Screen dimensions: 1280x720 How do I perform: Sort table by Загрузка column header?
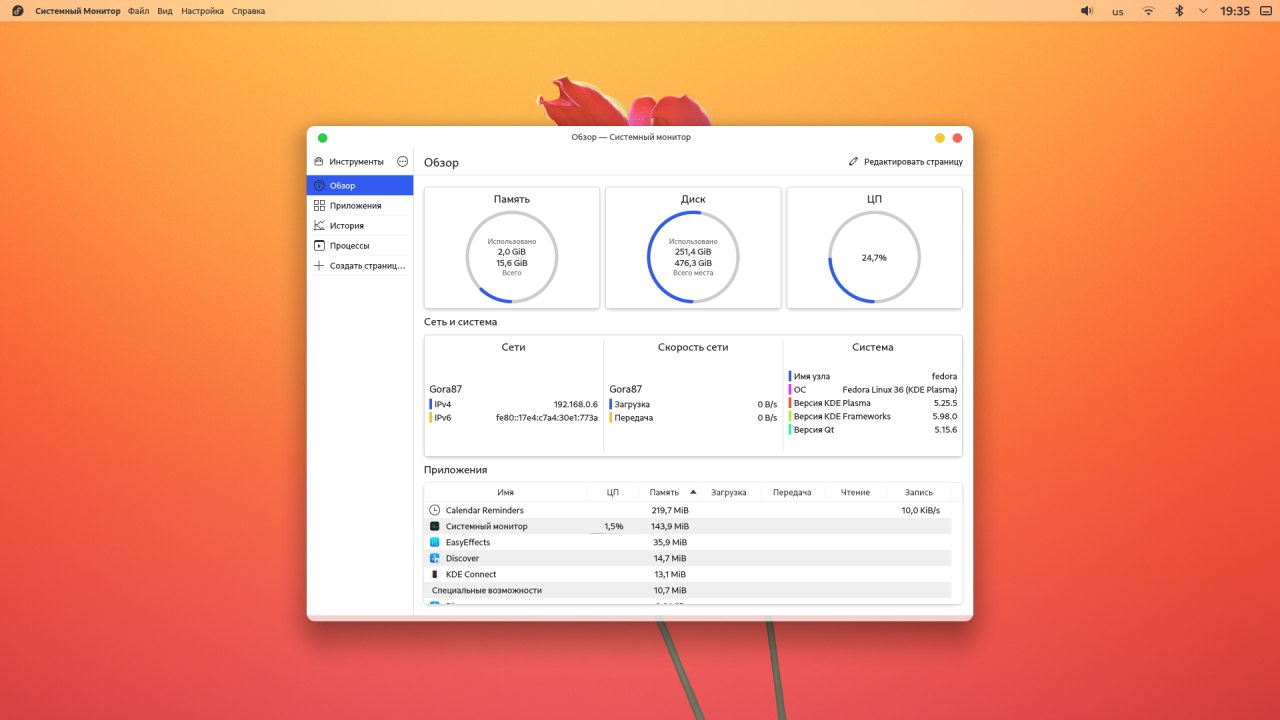729,492
